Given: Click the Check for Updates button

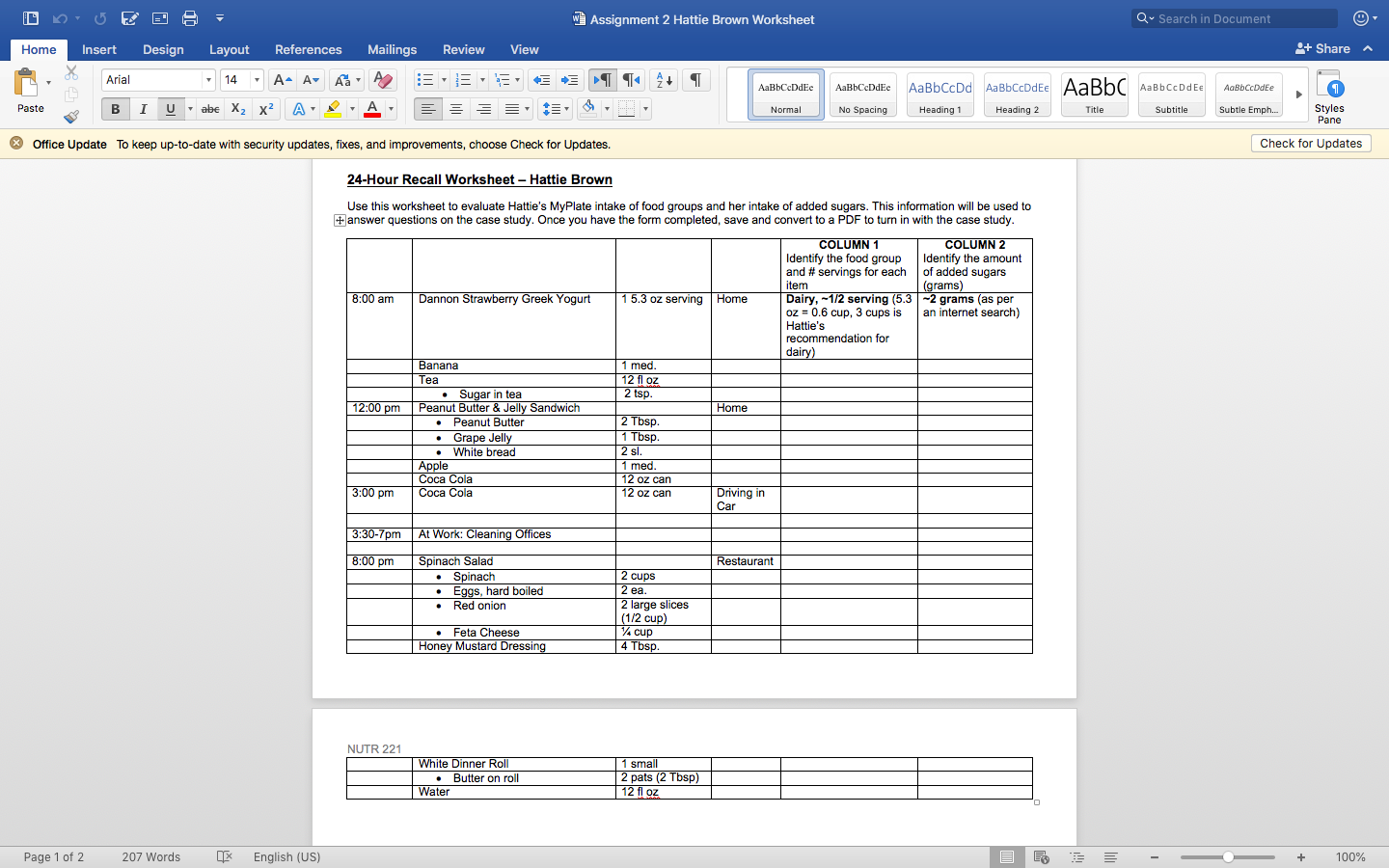Looking at the screenshot, I should click(1311, 144).
